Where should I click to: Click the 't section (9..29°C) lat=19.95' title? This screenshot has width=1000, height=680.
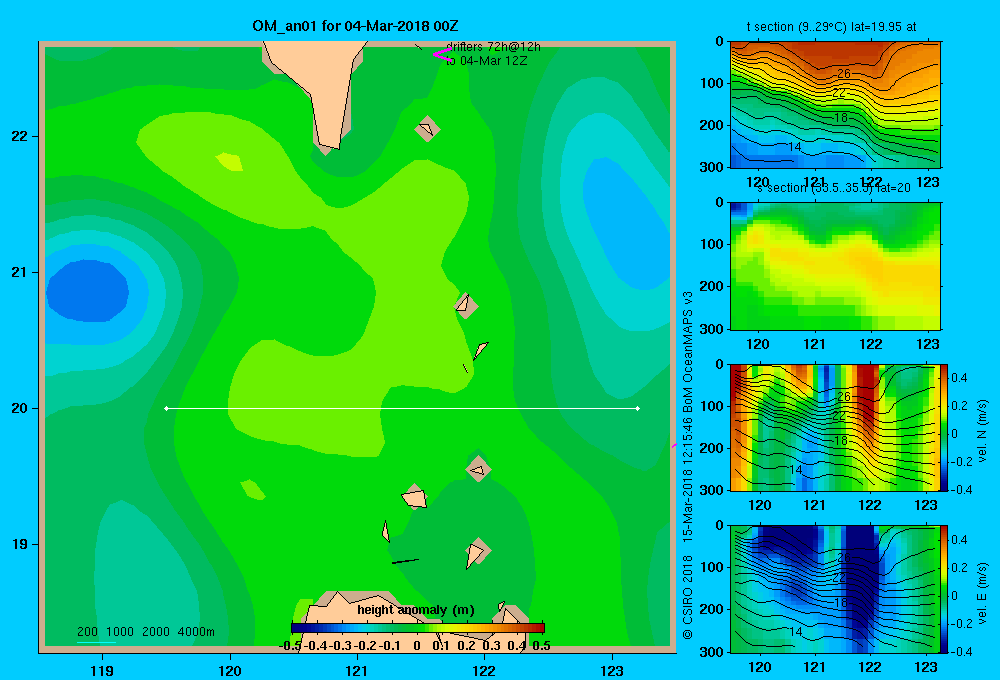(x=832, y=27)
